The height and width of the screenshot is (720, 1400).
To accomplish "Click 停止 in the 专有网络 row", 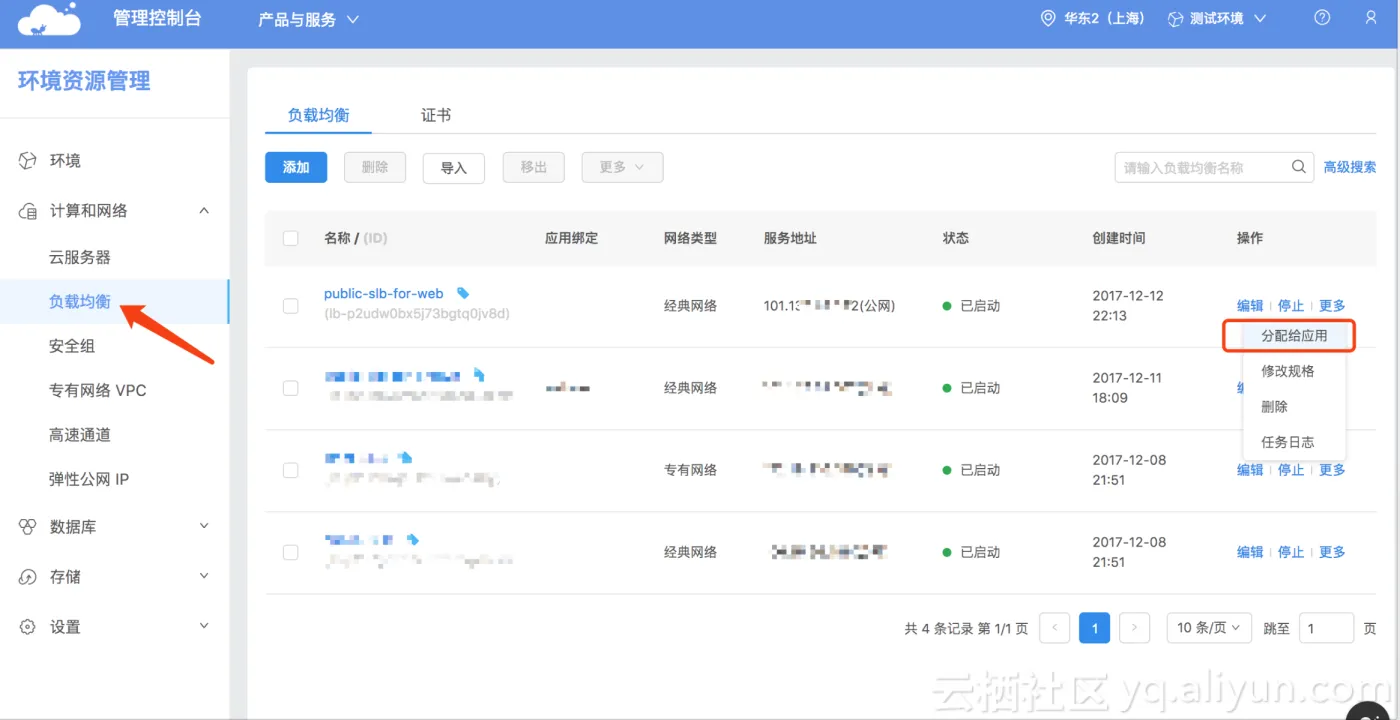I will tap(1291, 469).
